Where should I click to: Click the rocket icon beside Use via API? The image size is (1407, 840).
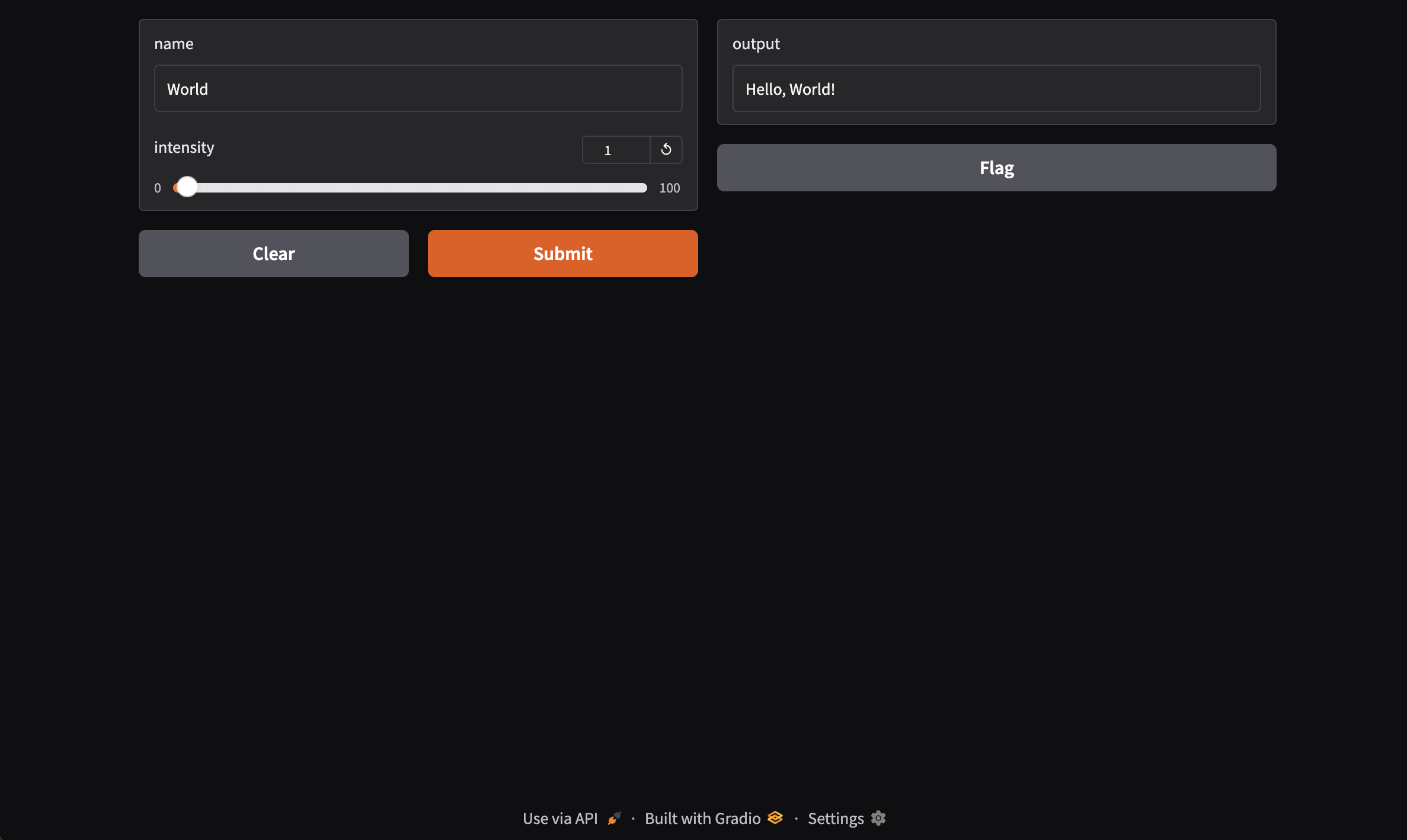pyautogui.click(x=615, y=819)
